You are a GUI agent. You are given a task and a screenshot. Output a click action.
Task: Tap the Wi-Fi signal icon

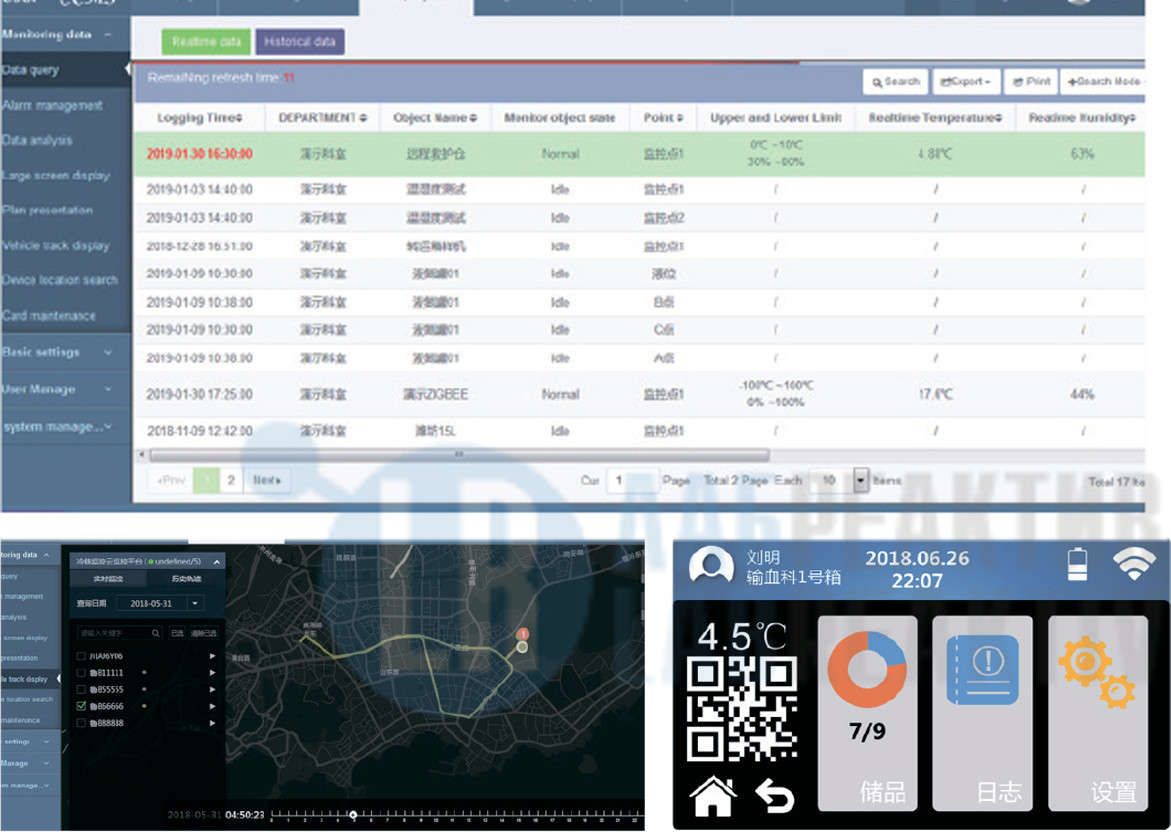pyautogui.click(x=1134, y=564)
